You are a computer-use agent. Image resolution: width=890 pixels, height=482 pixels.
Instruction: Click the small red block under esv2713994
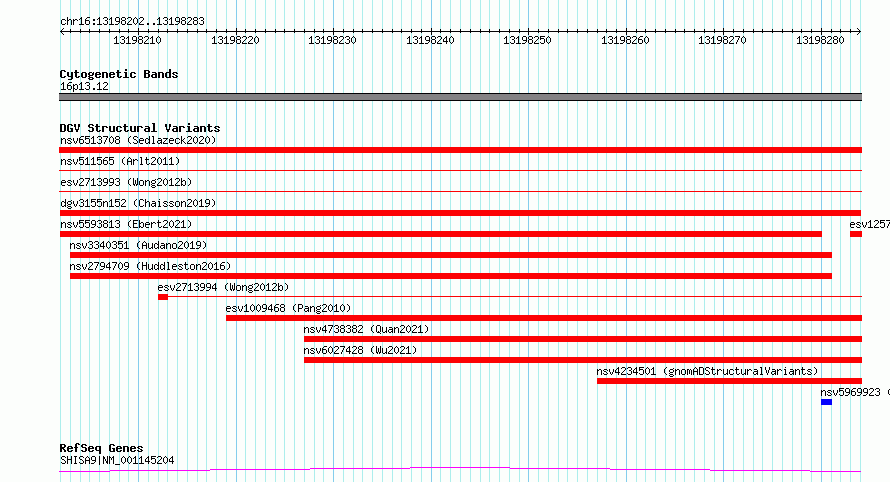pos(163,297)
